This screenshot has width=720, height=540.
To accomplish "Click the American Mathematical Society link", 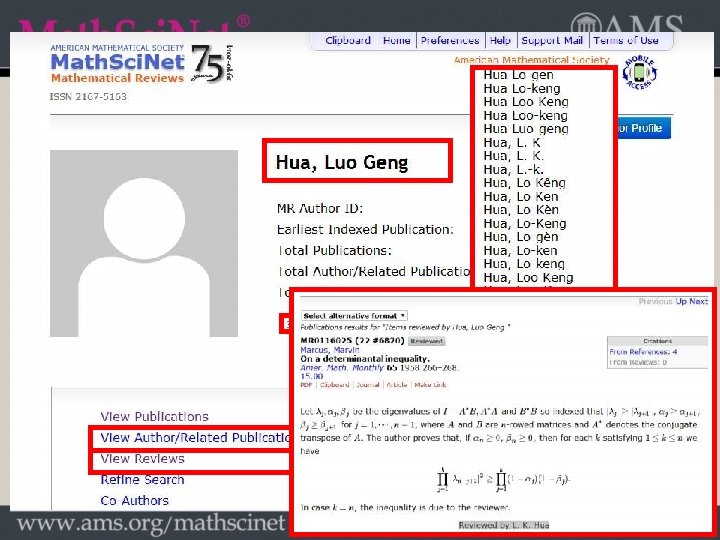I will click(531, 60).
